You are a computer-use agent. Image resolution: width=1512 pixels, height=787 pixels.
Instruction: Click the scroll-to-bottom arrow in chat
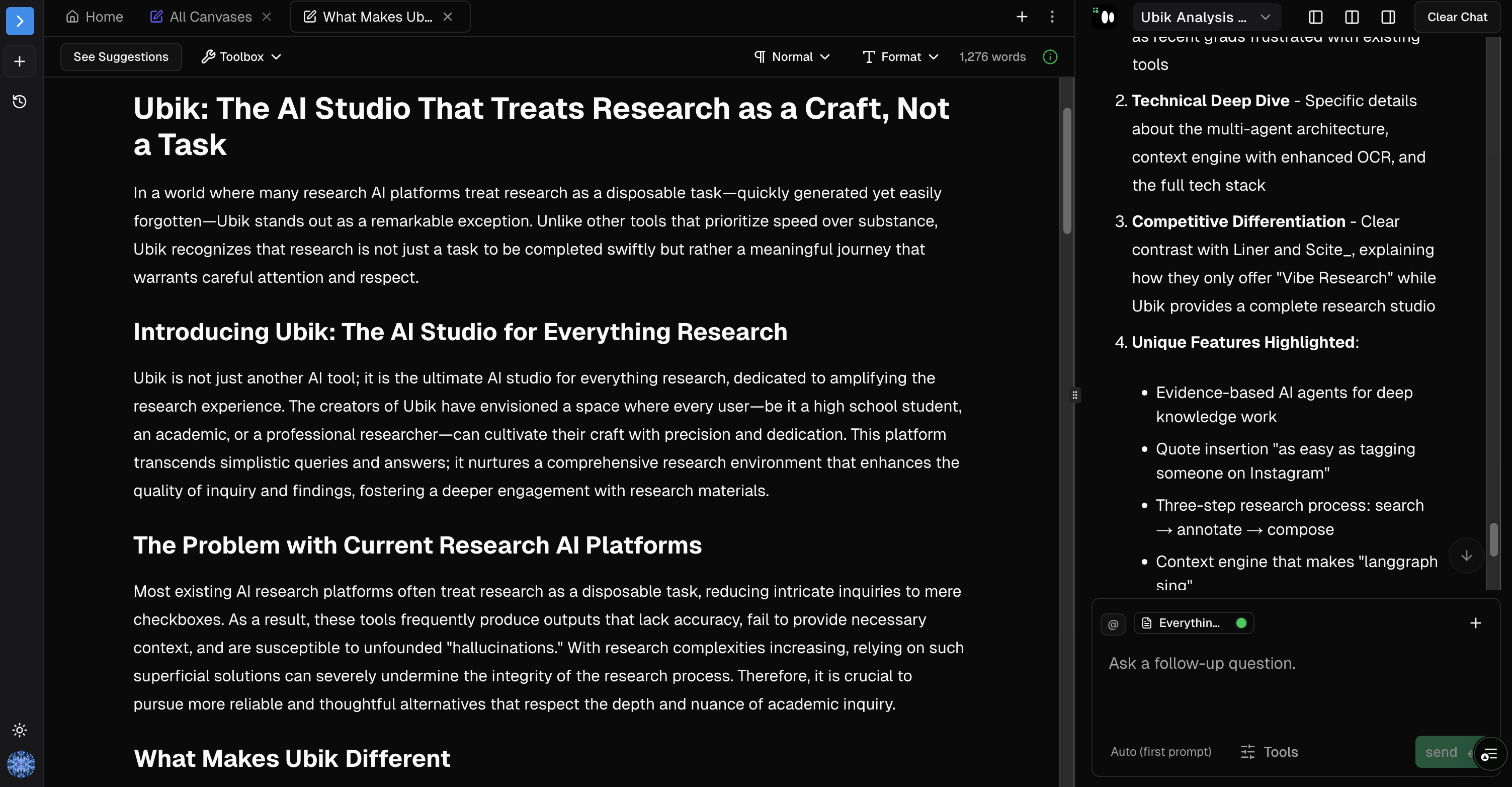pos(1466,556)
